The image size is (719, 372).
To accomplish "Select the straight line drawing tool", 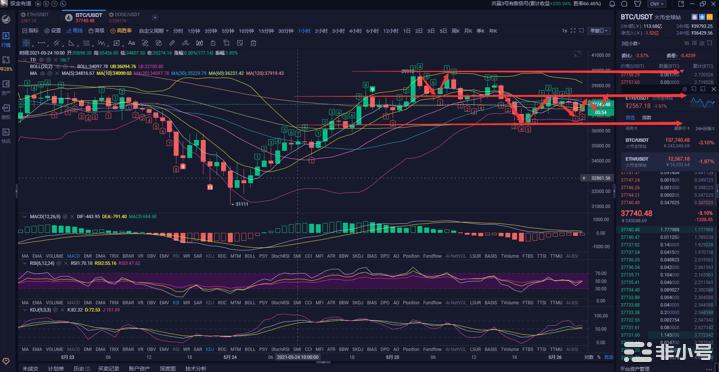I will tap(42, 43).
